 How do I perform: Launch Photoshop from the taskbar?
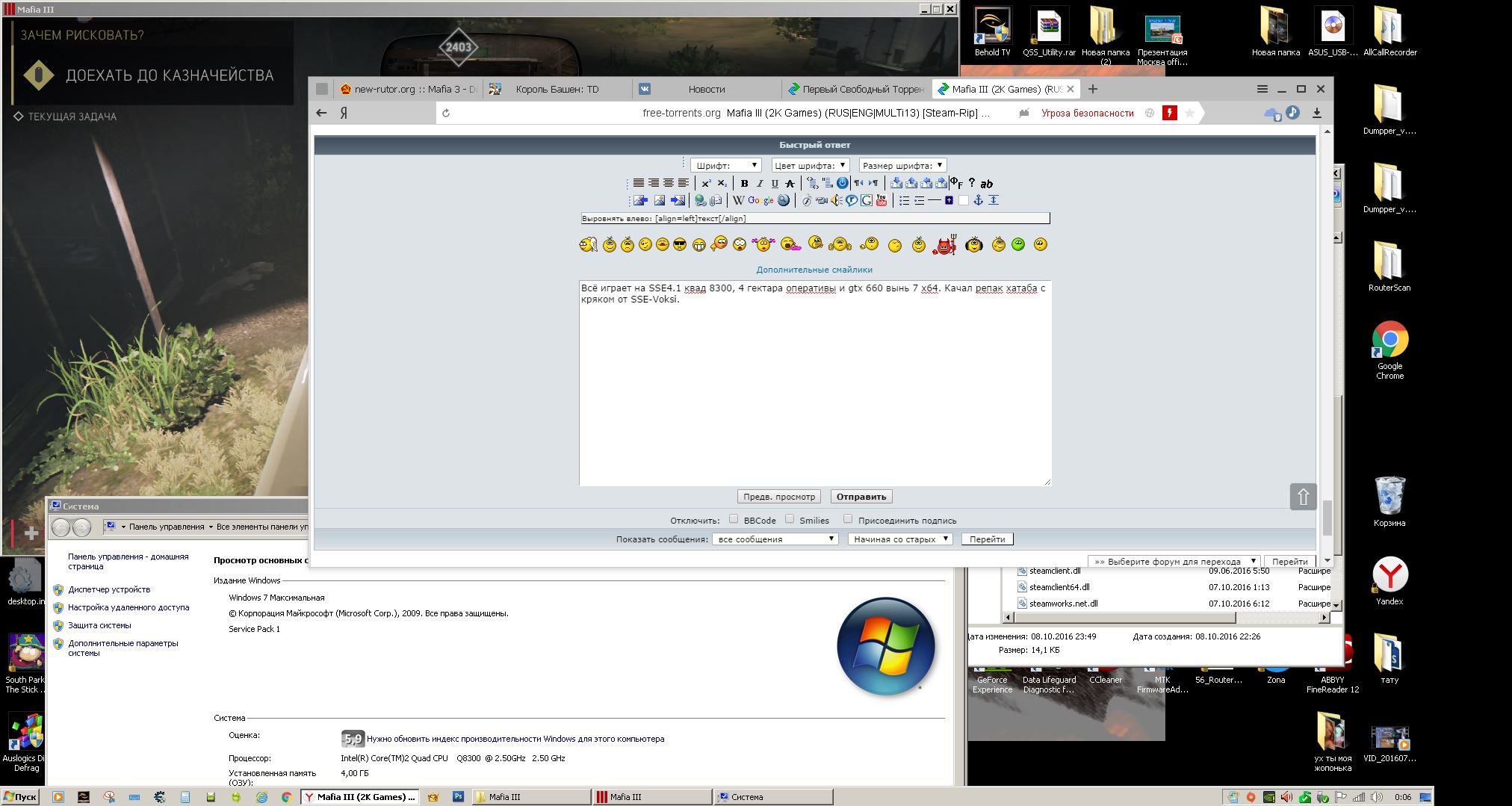click(459, 797)
